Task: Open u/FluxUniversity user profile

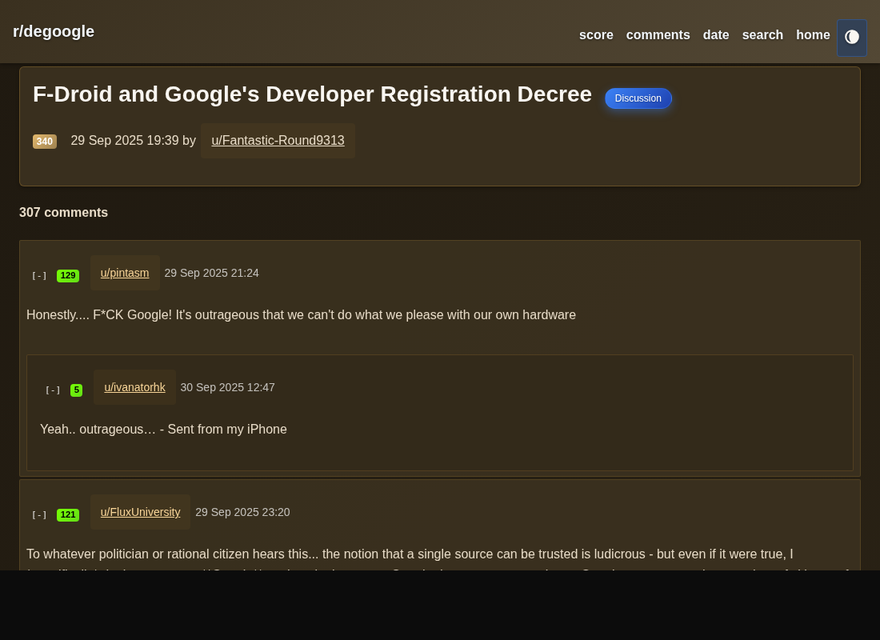Action: pyautogui.click(x=140, y=512)
